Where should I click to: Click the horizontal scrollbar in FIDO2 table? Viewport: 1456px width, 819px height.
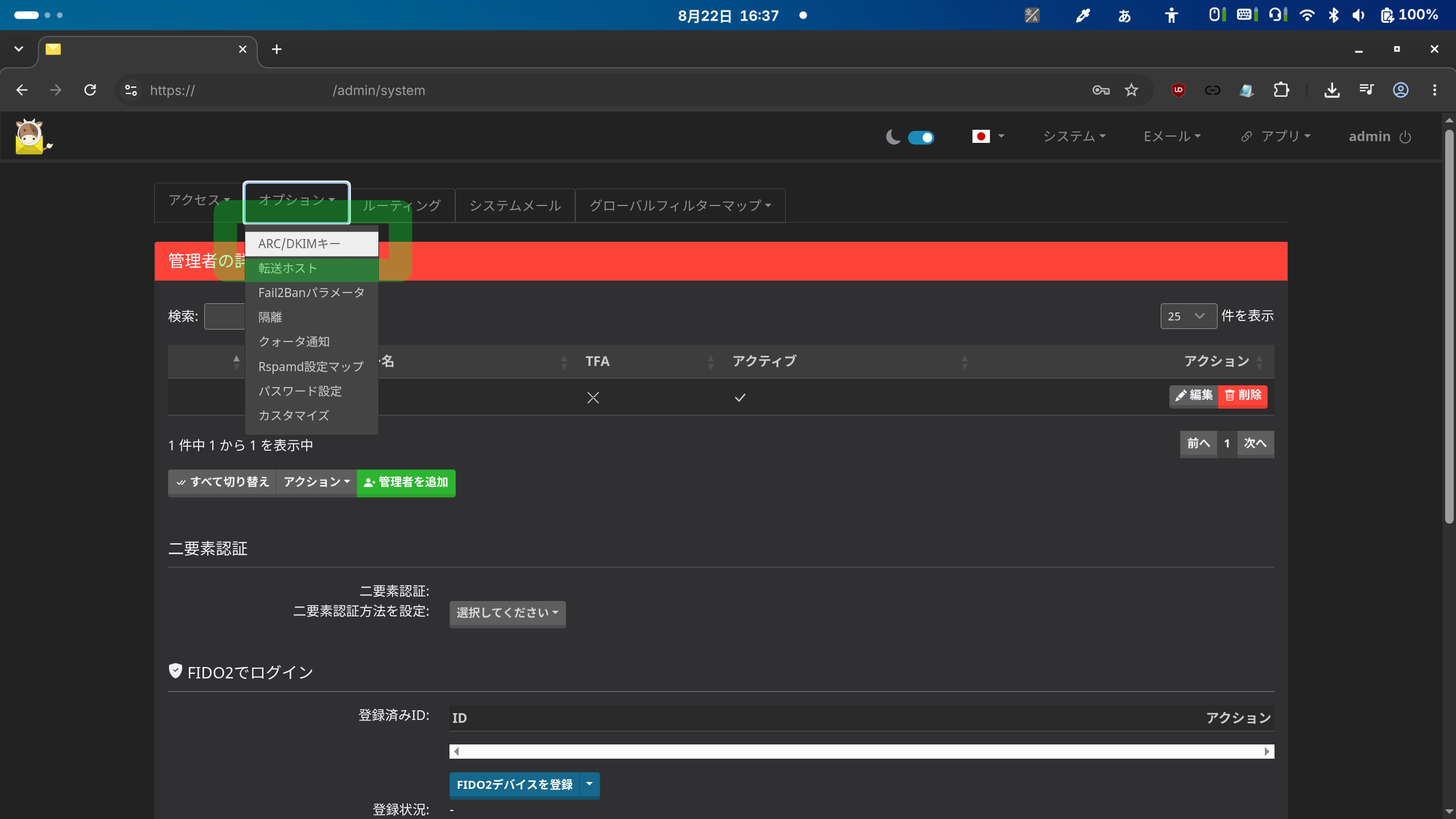click(x=861, y=751)
